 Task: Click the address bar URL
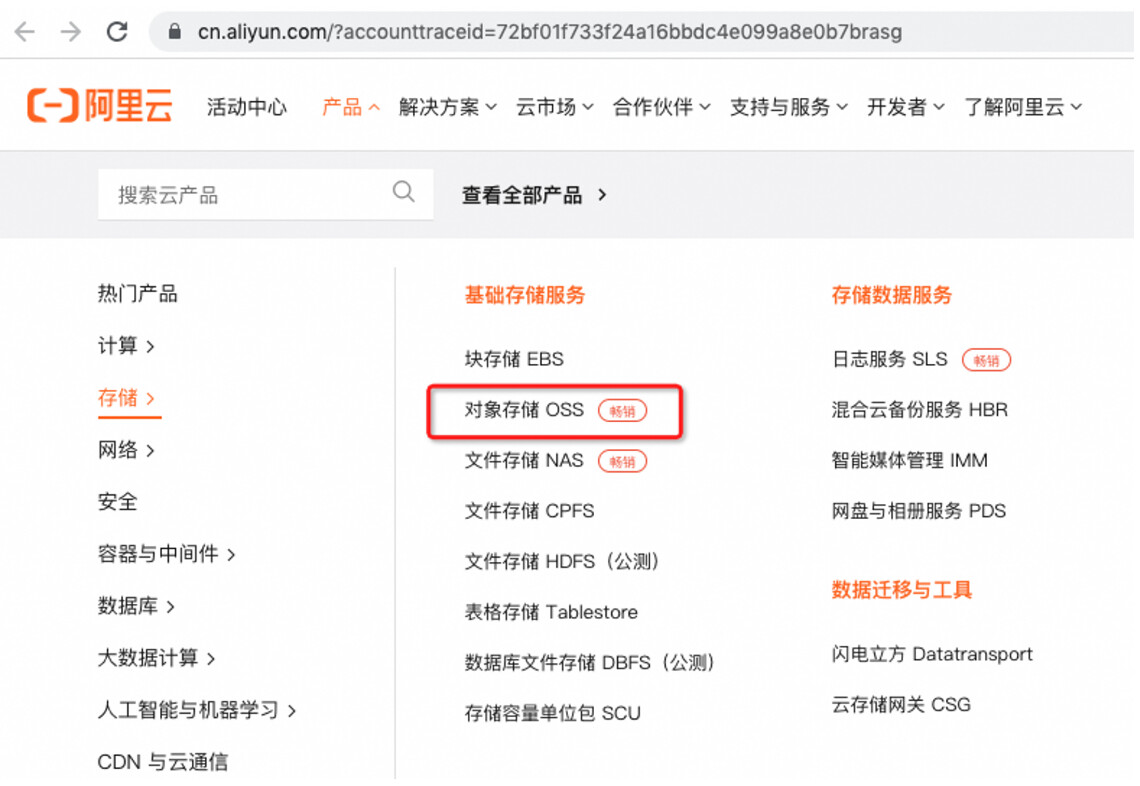[x=550, y=32]
